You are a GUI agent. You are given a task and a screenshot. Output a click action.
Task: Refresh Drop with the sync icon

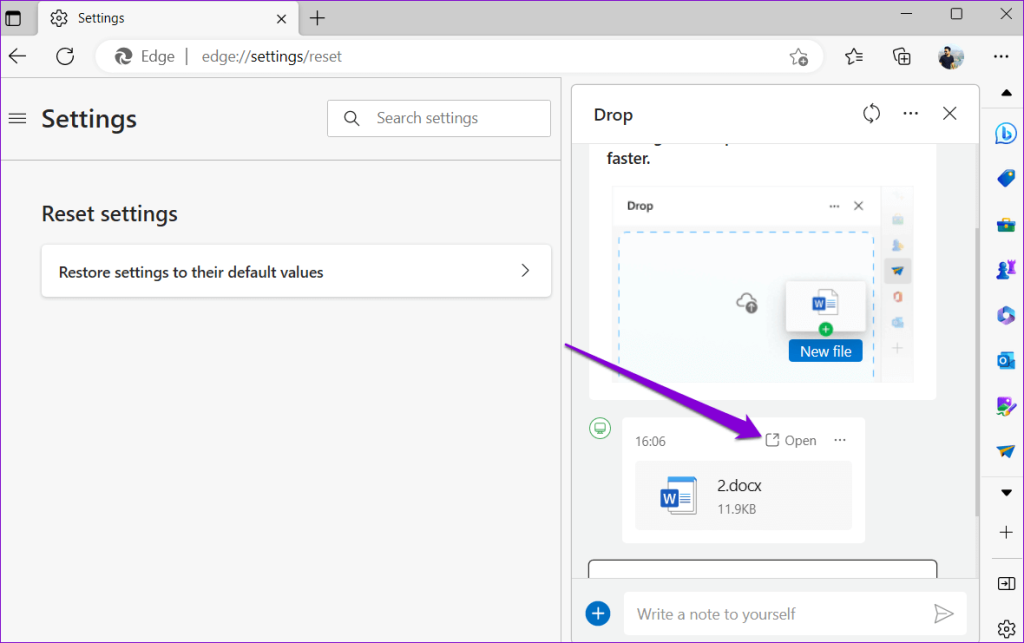click(871, 113)
